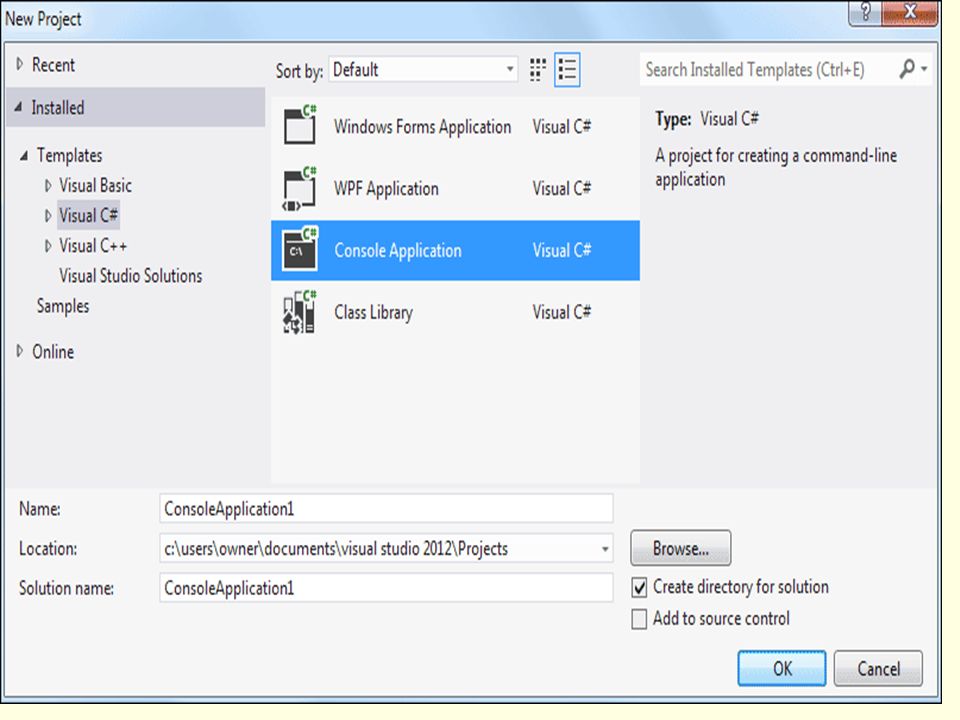Select the Online category label
The height and width of the screenshot is (720, 960).
coord(53,352)
